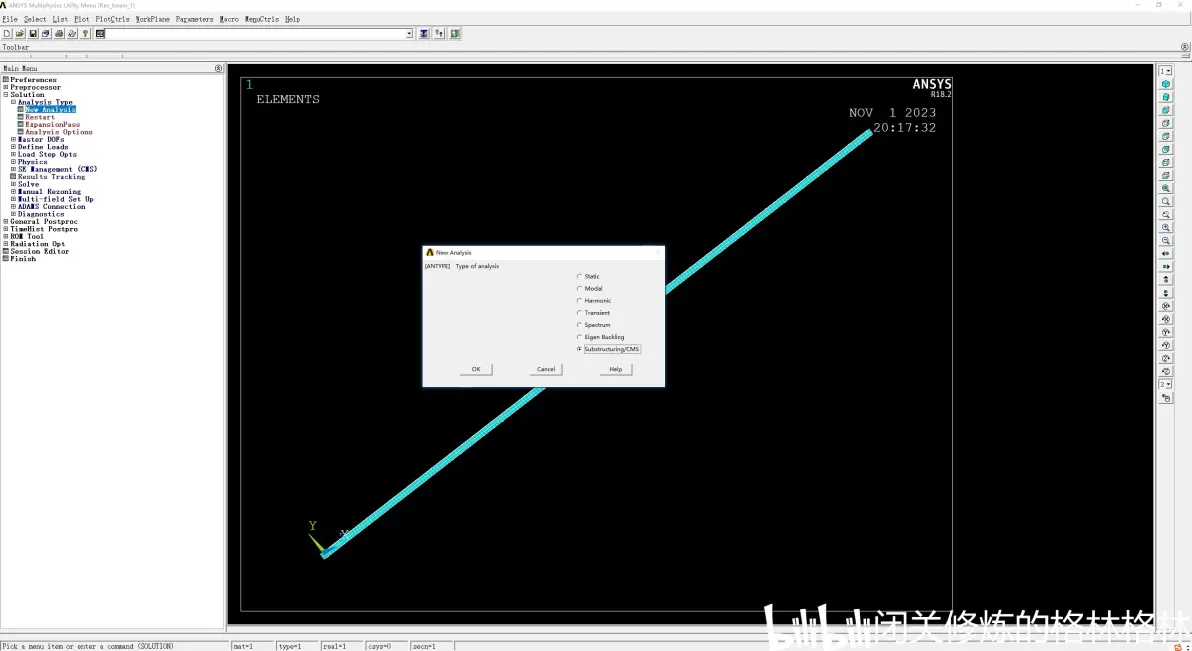Click the Report Generator toolbar icon
The image size is (1192, 651).
click(x=72, y=33)
